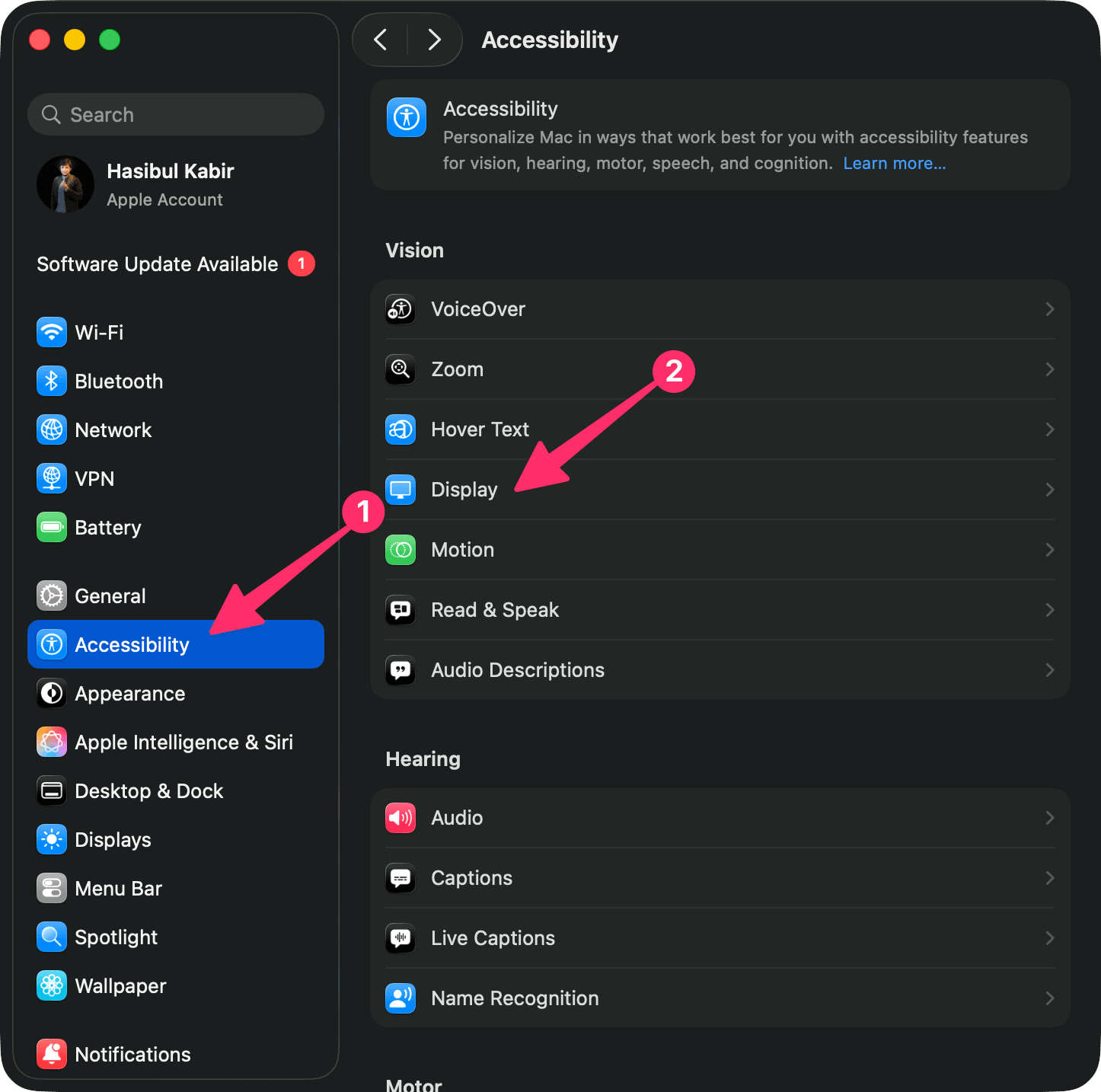
Task: Click the Menu Bar icon
Action: [52, 888]
